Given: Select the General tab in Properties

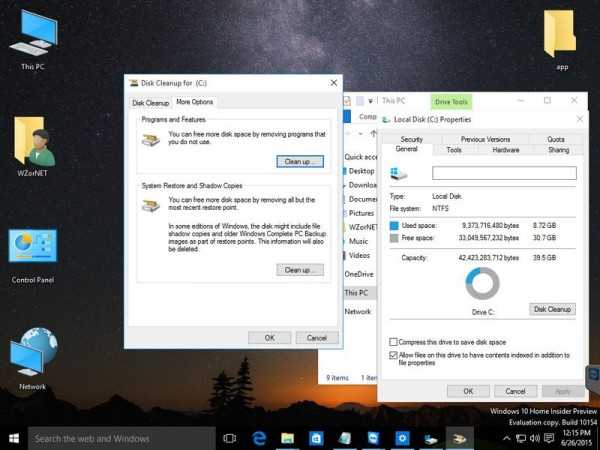Looking at the screenshot, I should coord(406,149).
